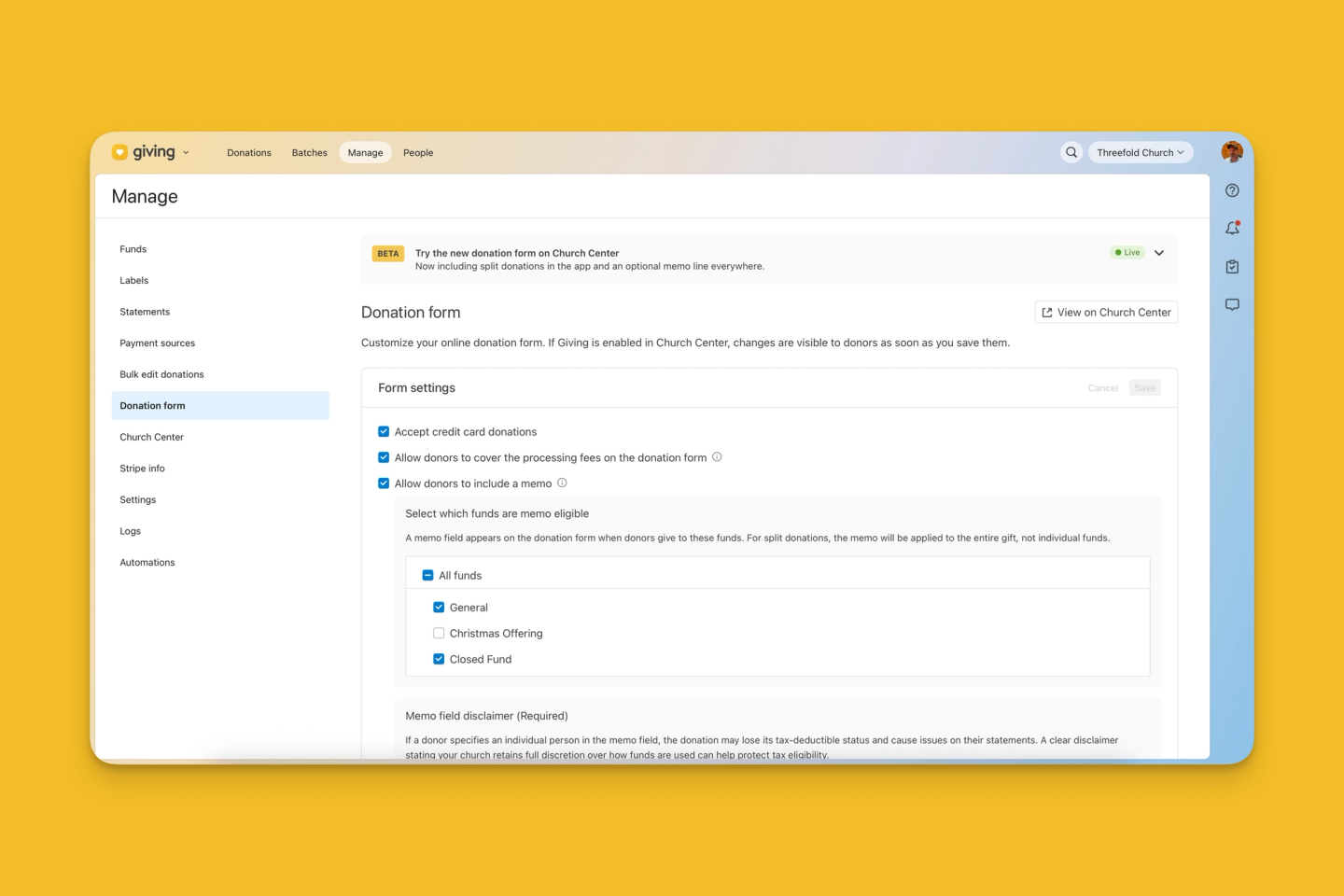Viewport: 1344px width, 896px height.
Task: Uncheck the General fund checkbox
Action: (439, 608)
